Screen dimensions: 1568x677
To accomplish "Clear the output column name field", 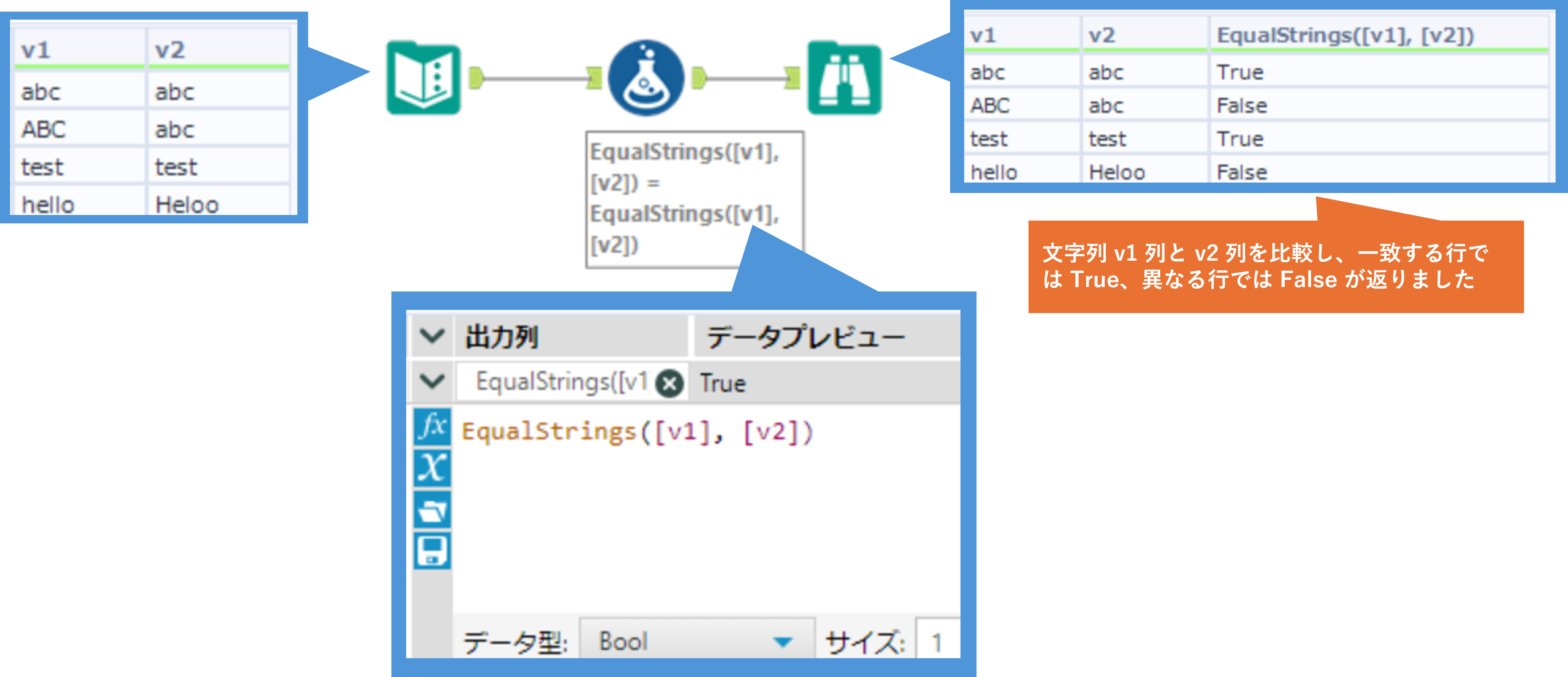I will point(670,383).
